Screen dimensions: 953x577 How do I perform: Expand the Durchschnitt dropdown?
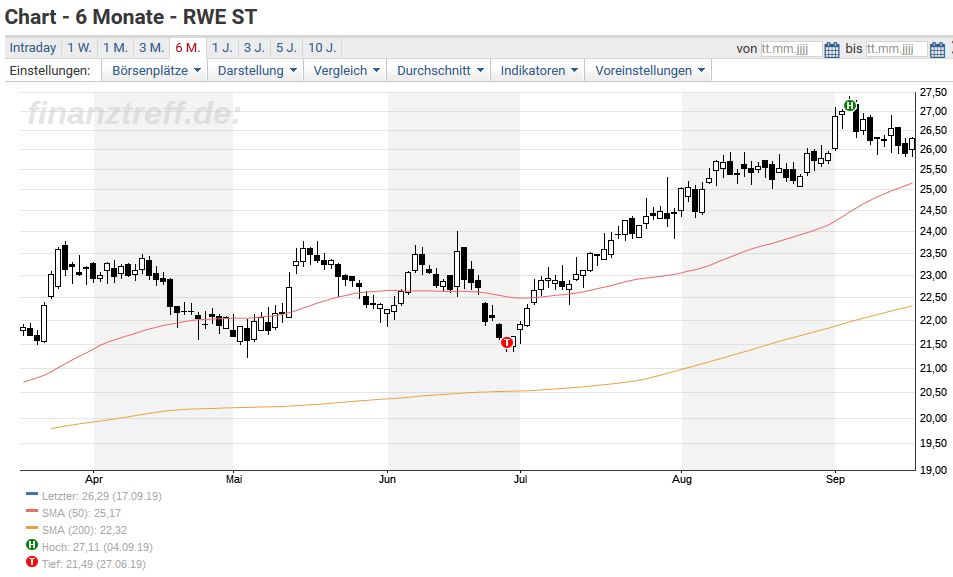(x=439, y=71)
